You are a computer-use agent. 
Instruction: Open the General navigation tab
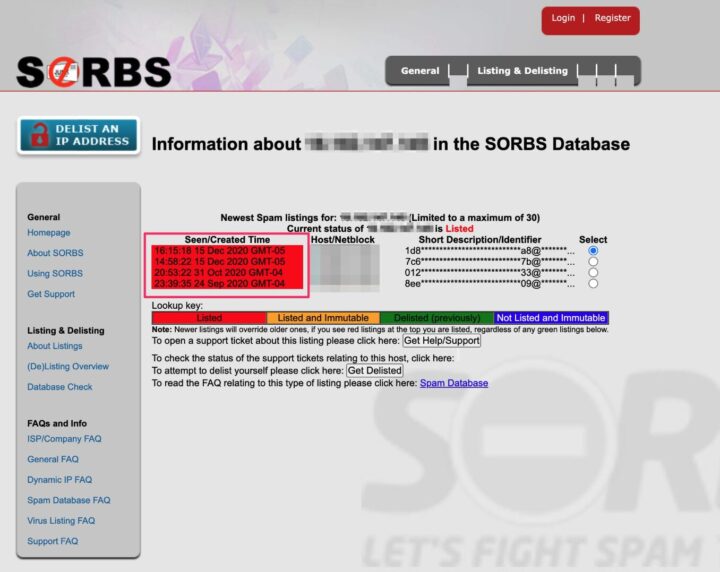tap(420, 71)
